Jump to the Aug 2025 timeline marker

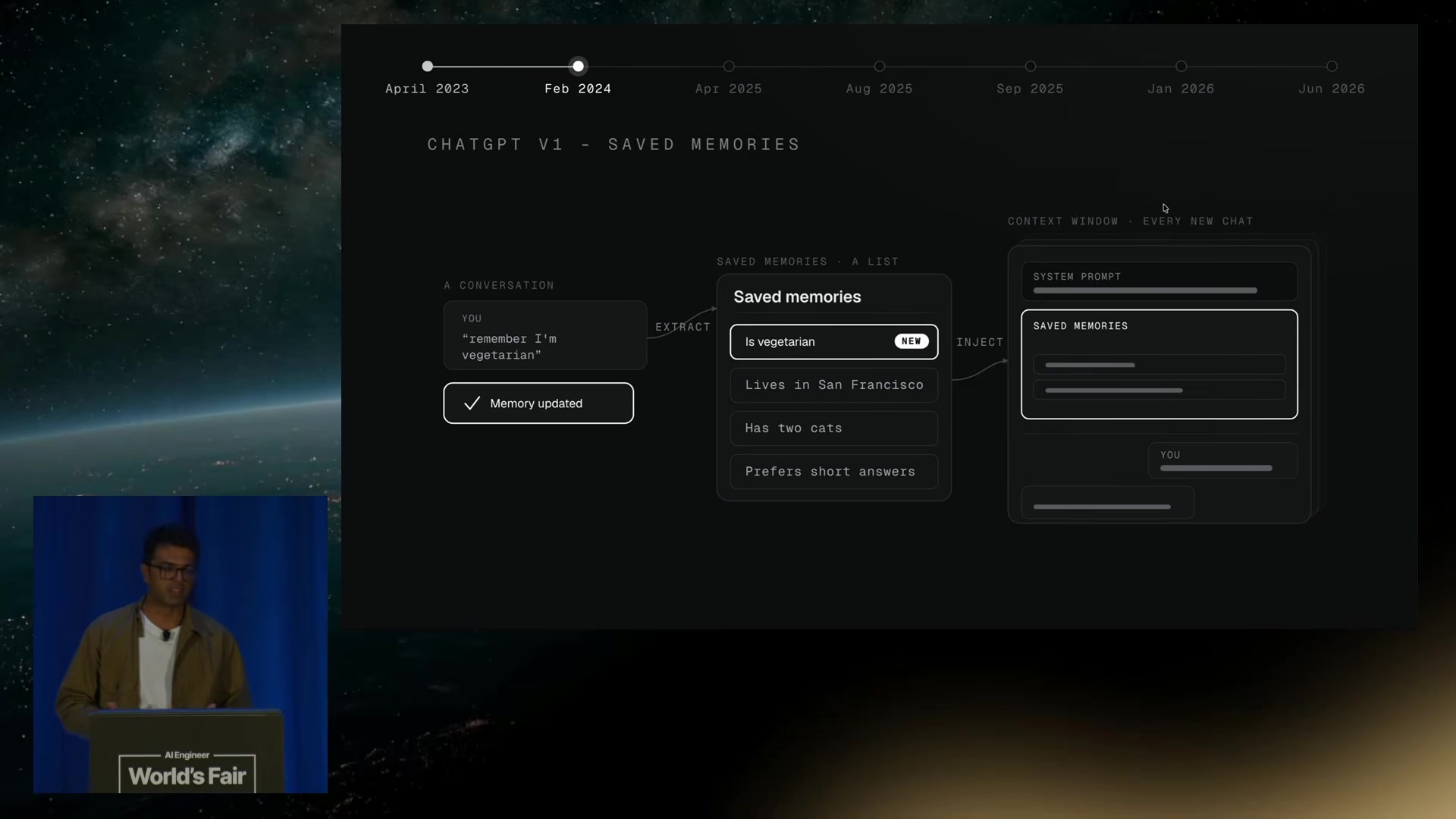point(880,67)
